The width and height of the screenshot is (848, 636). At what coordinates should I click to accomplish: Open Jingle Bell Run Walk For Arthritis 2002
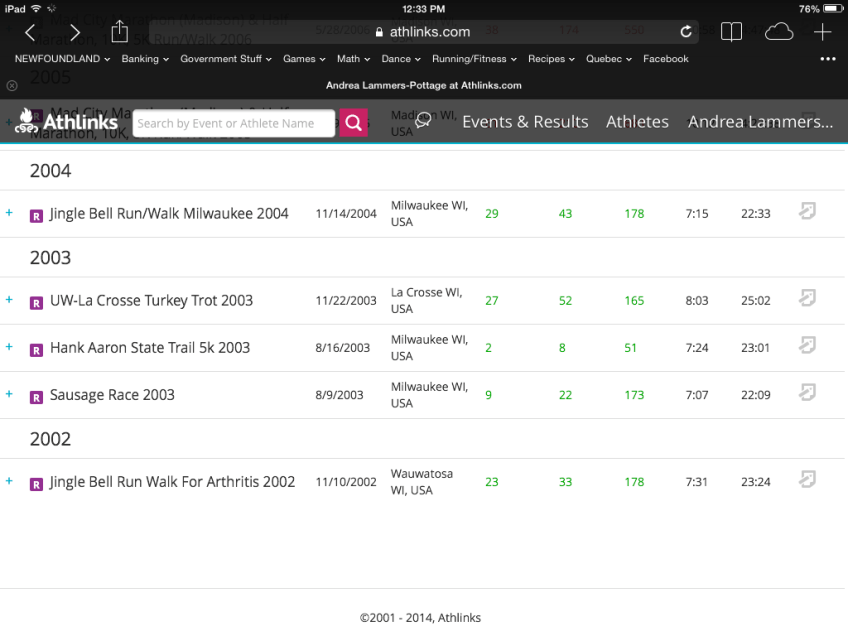(x=172, y=482)
